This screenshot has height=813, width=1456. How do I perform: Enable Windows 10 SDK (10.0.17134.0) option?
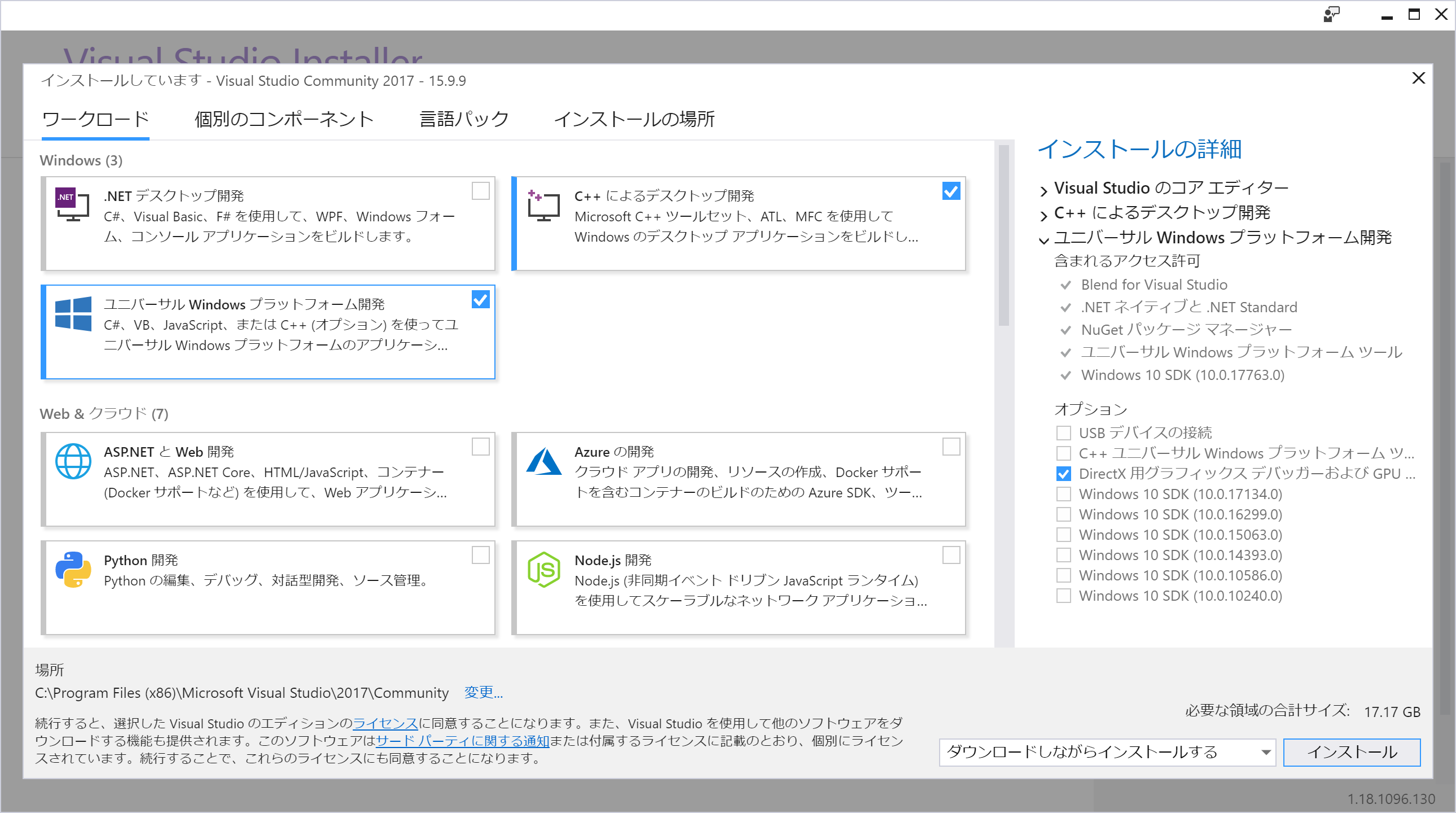[x=1064, y=493]
